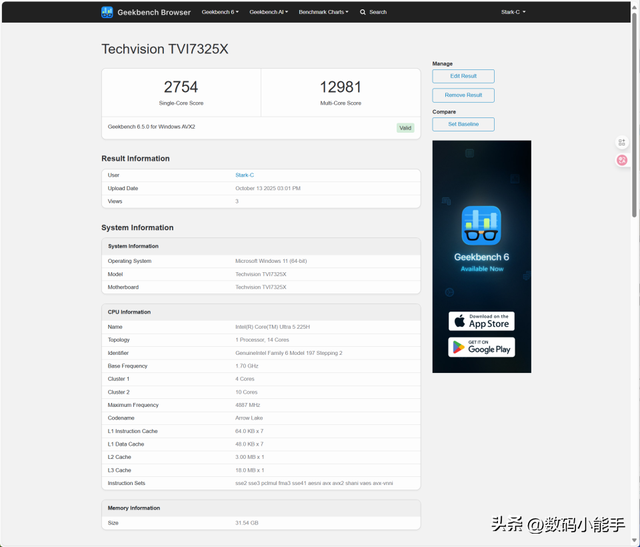Click the Base Frequency 1.70 GHz value
The height and width of the screenshot is (547, 640).
click(x=247, y=366)
